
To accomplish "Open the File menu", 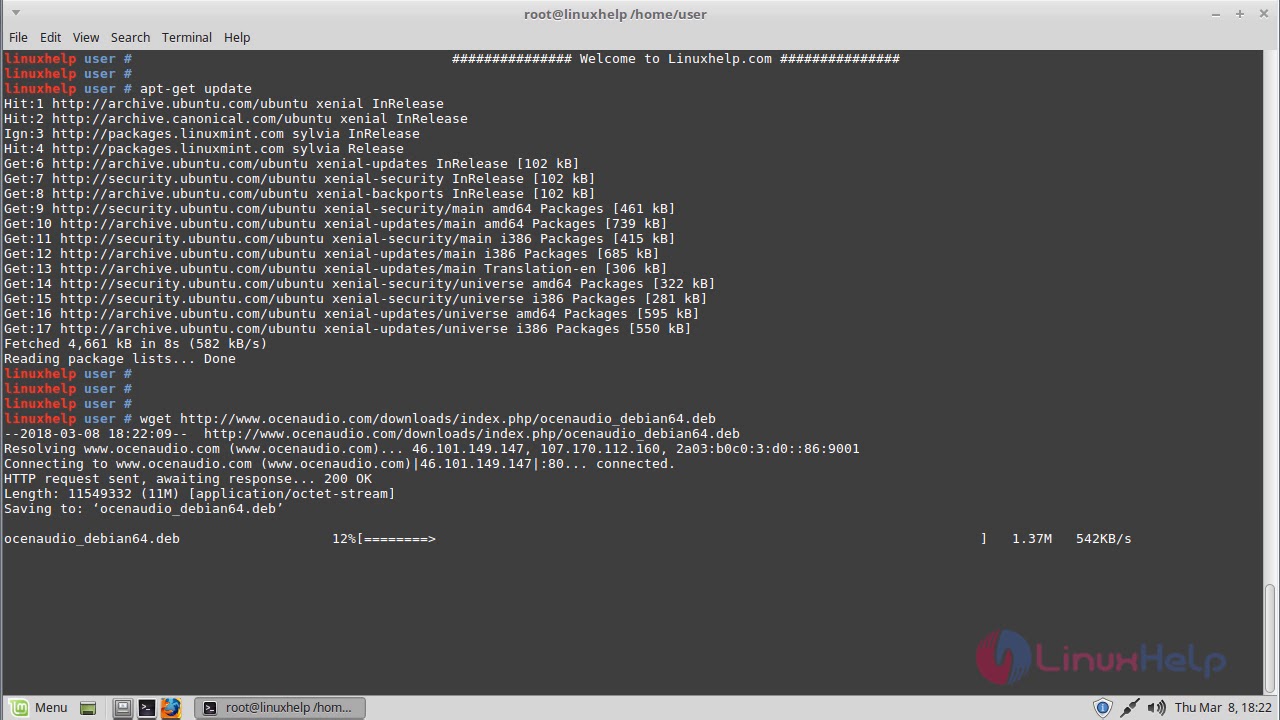I will [18, 37].
